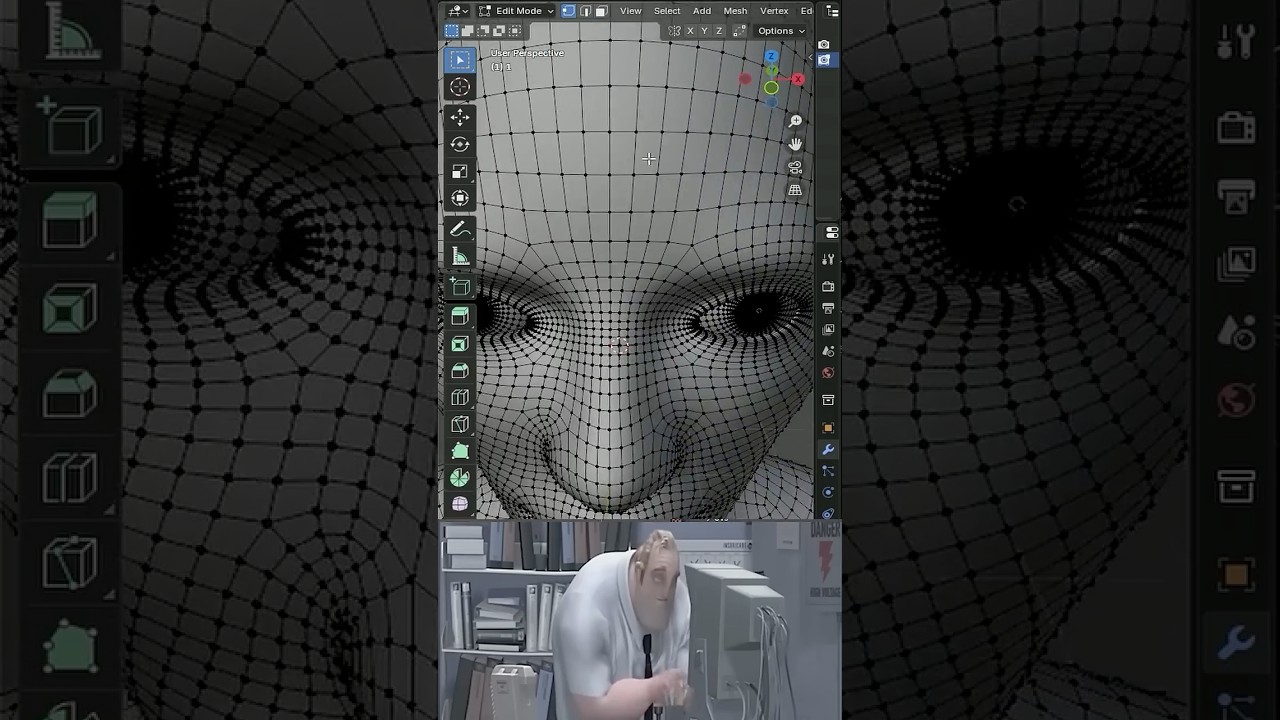The height and width of the screenshot is (720, 1280).
Task: Choose the Annotate pencil tool
Action: [x=460, y=230]
